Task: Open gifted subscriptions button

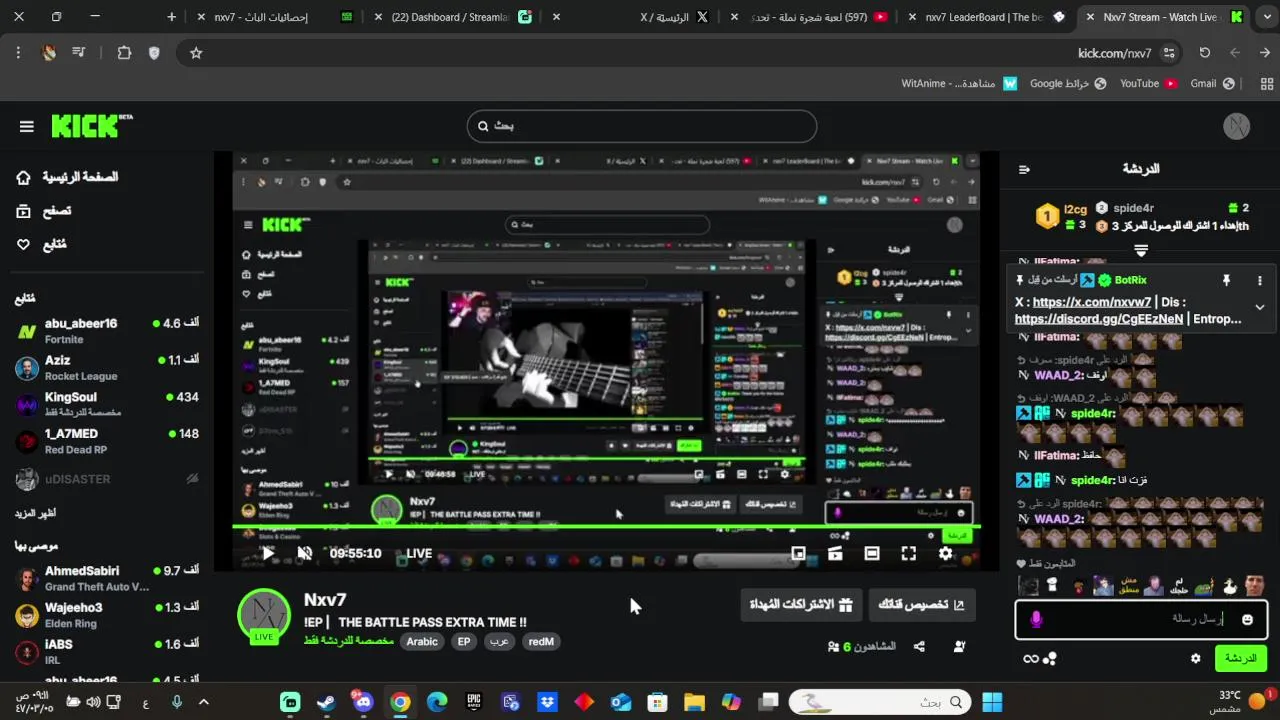Action: [801, 604]
